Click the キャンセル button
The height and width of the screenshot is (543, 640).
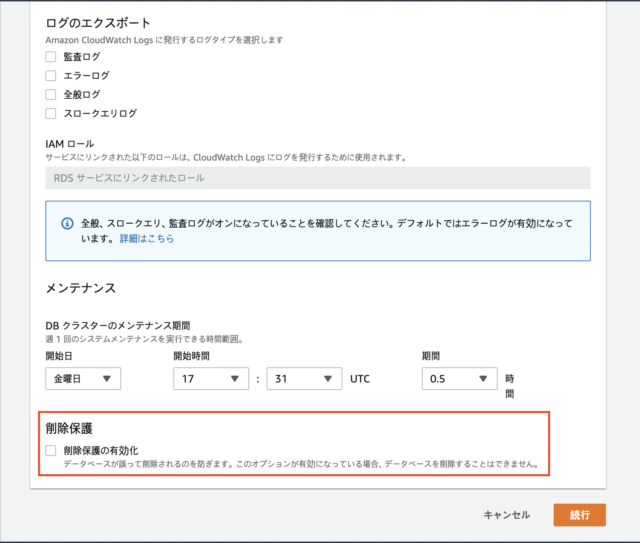pos(507,515)
